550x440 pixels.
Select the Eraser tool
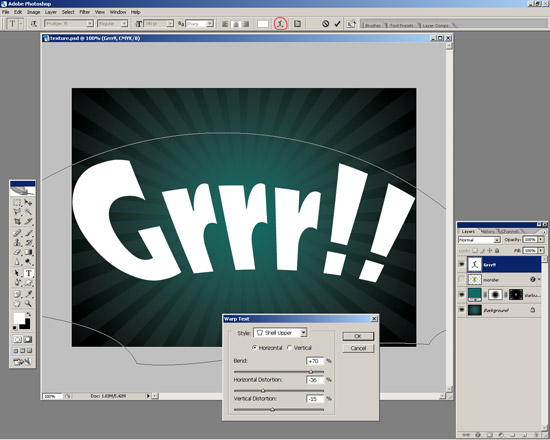coord(17,252)
